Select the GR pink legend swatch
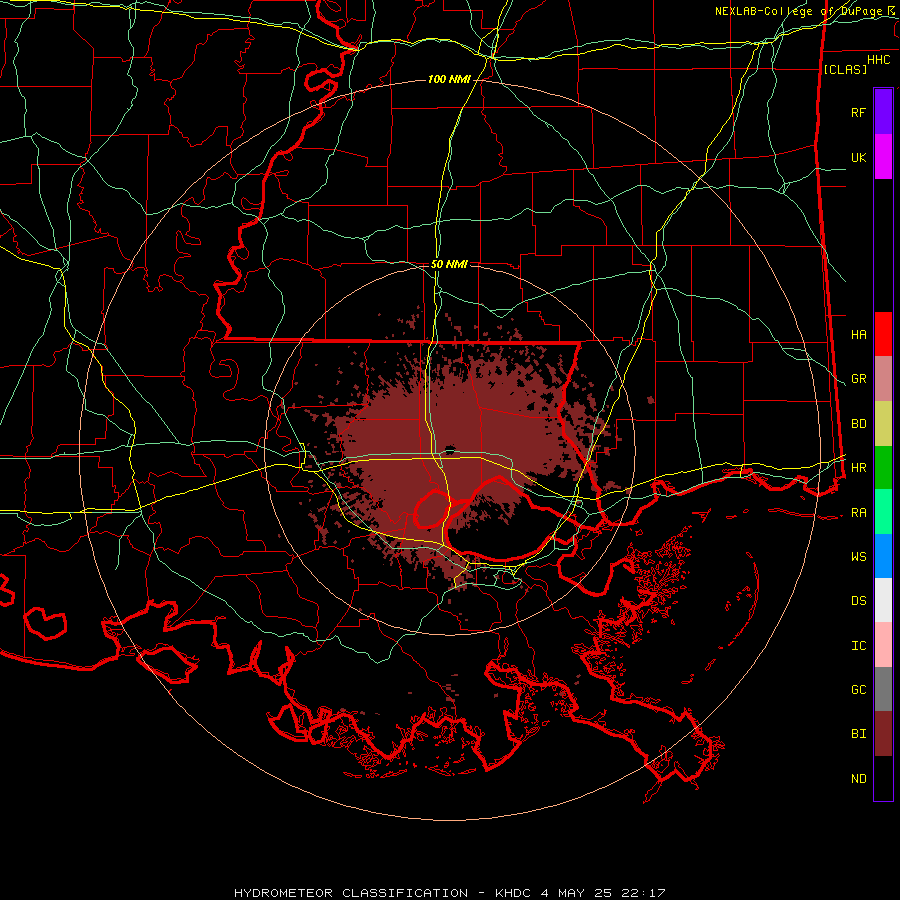The height and width of the screenshot is (900, 900). click(883, 379)
